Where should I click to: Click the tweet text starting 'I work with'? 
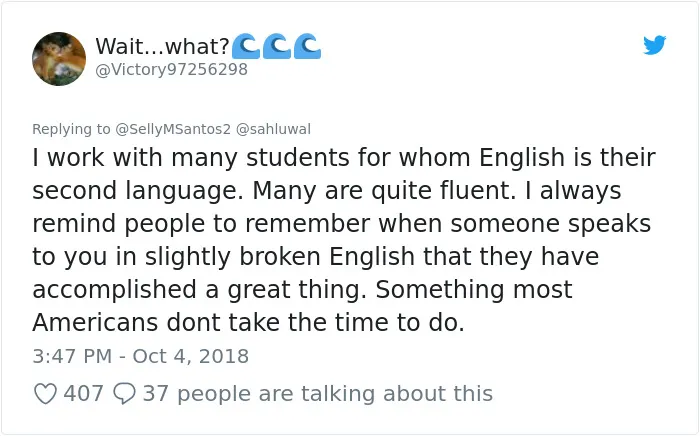[344, 240]
